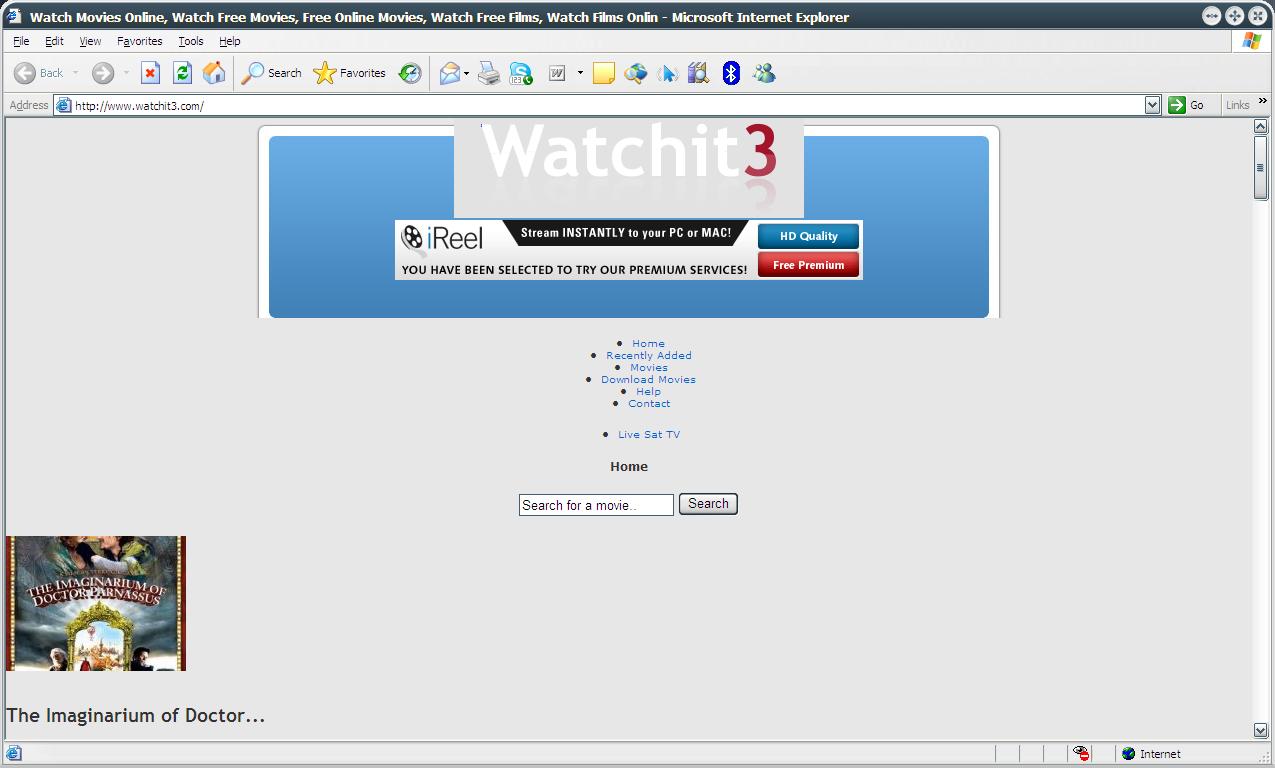Open the Imaginarium of Doctor Parnassus poster
Screen dimensions: 1275x768
(96, 603)
